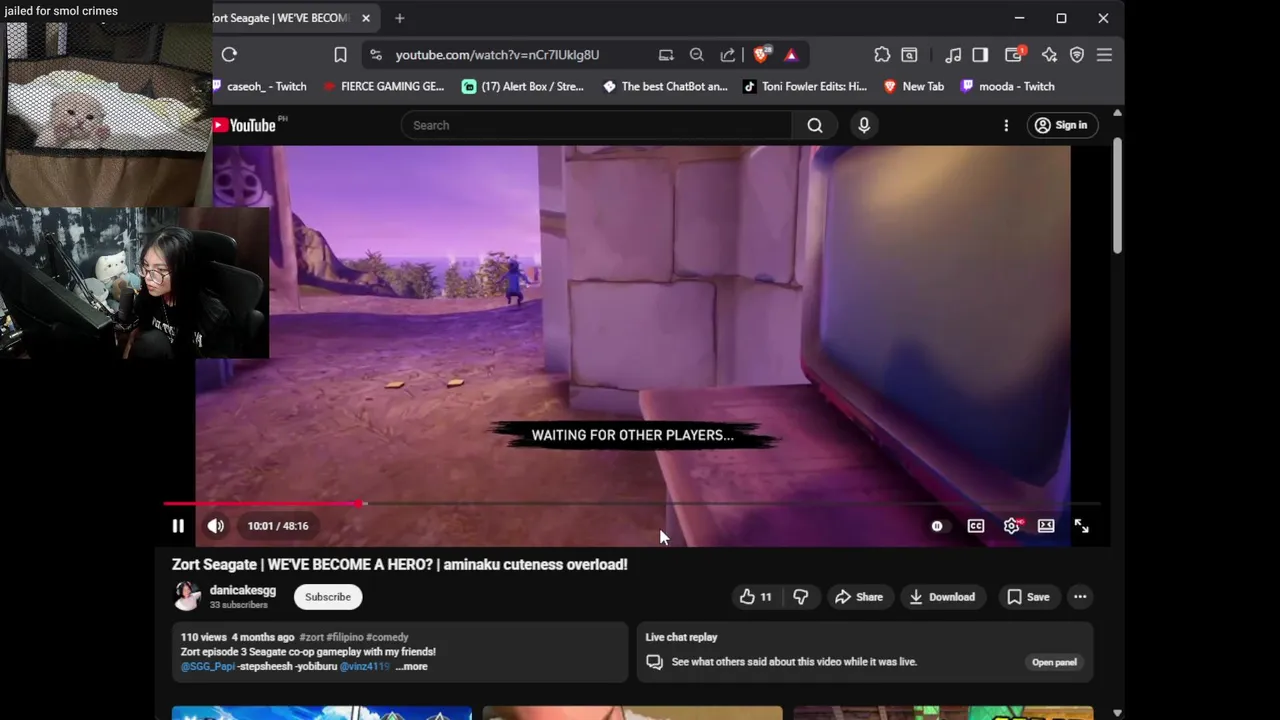Open site settings icon in address bar
Image resolution: width=1280 pixels, height=720 pixels.
tap(375, 55)
